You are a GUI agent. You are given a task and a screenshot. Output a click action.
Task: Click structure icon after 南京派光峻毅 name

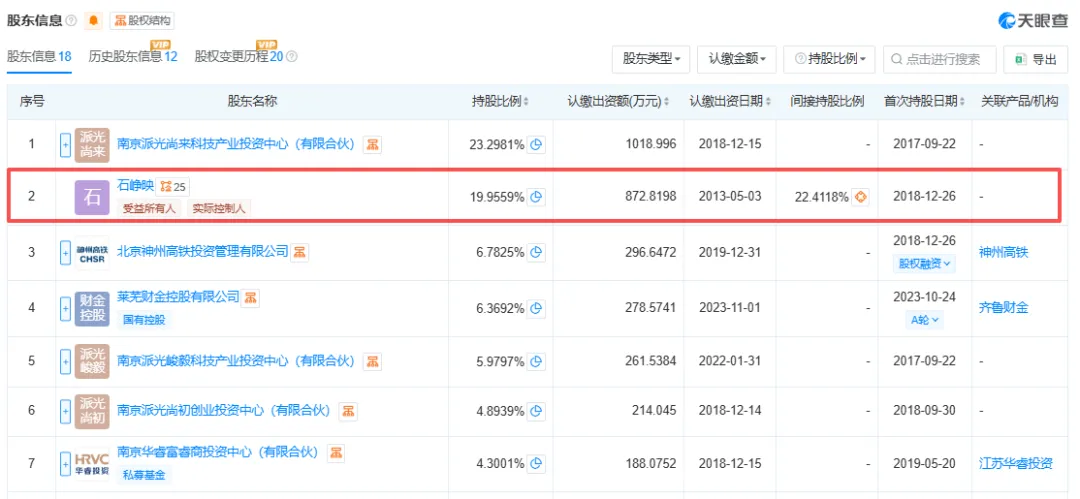(x=372, y=361)
